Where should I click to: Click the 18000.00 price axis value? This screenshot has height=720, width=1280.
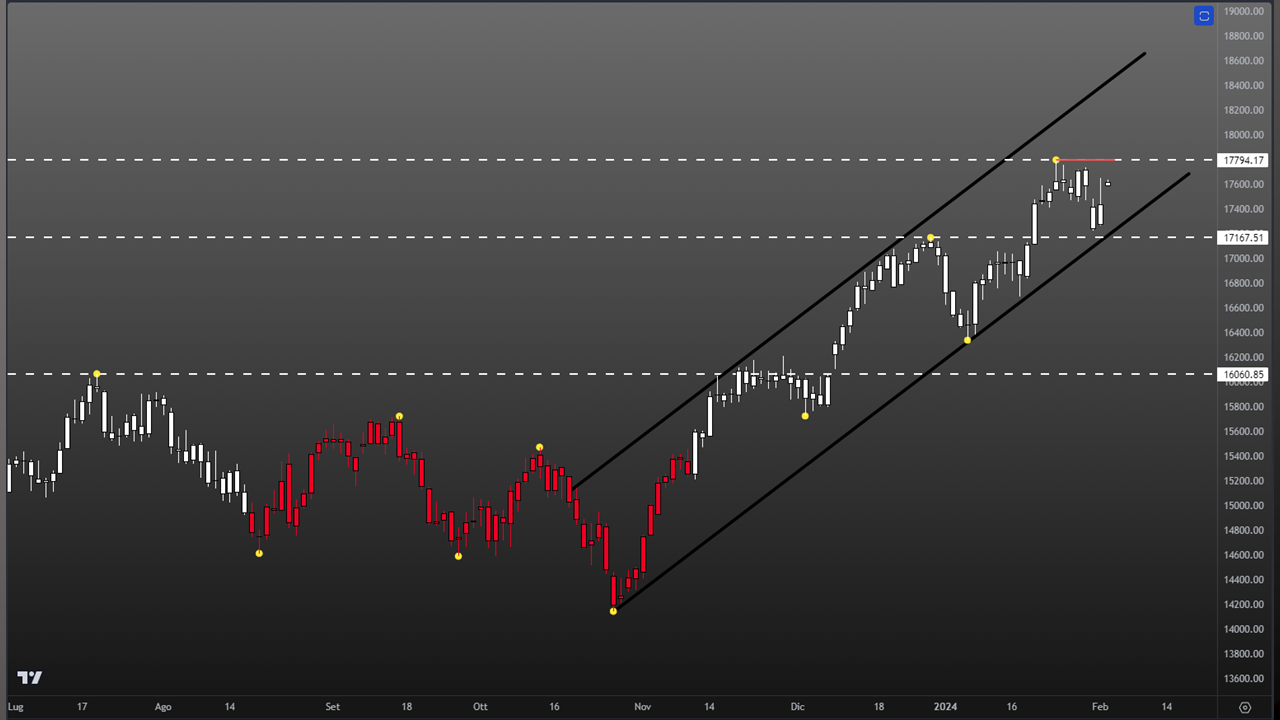tap(1244, 135)
